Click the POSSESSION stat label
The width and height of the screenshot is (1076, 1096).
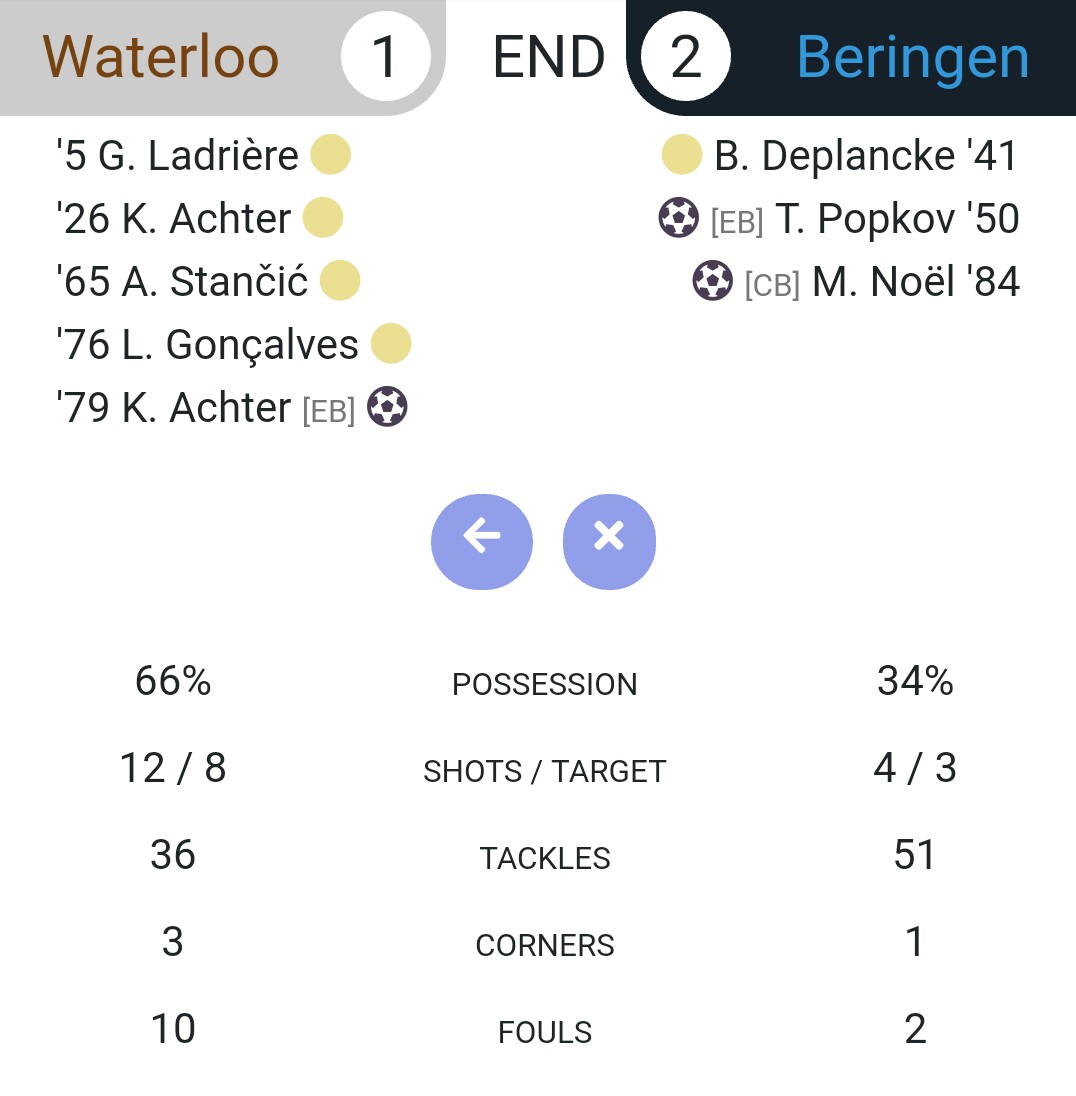click(545, 684)
